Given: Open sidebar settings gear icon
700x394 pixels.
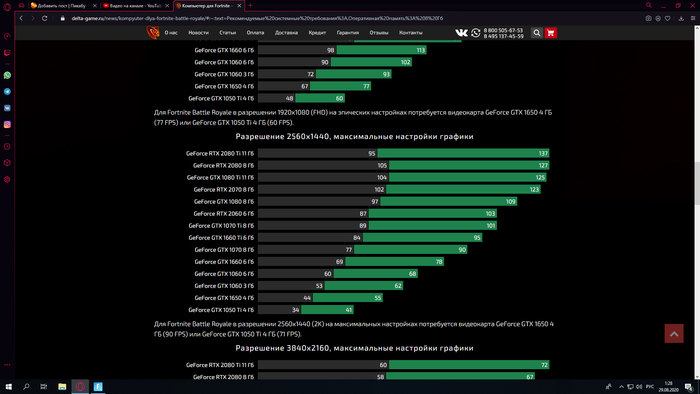Looking at the screenshot, I should coord(7,179).
